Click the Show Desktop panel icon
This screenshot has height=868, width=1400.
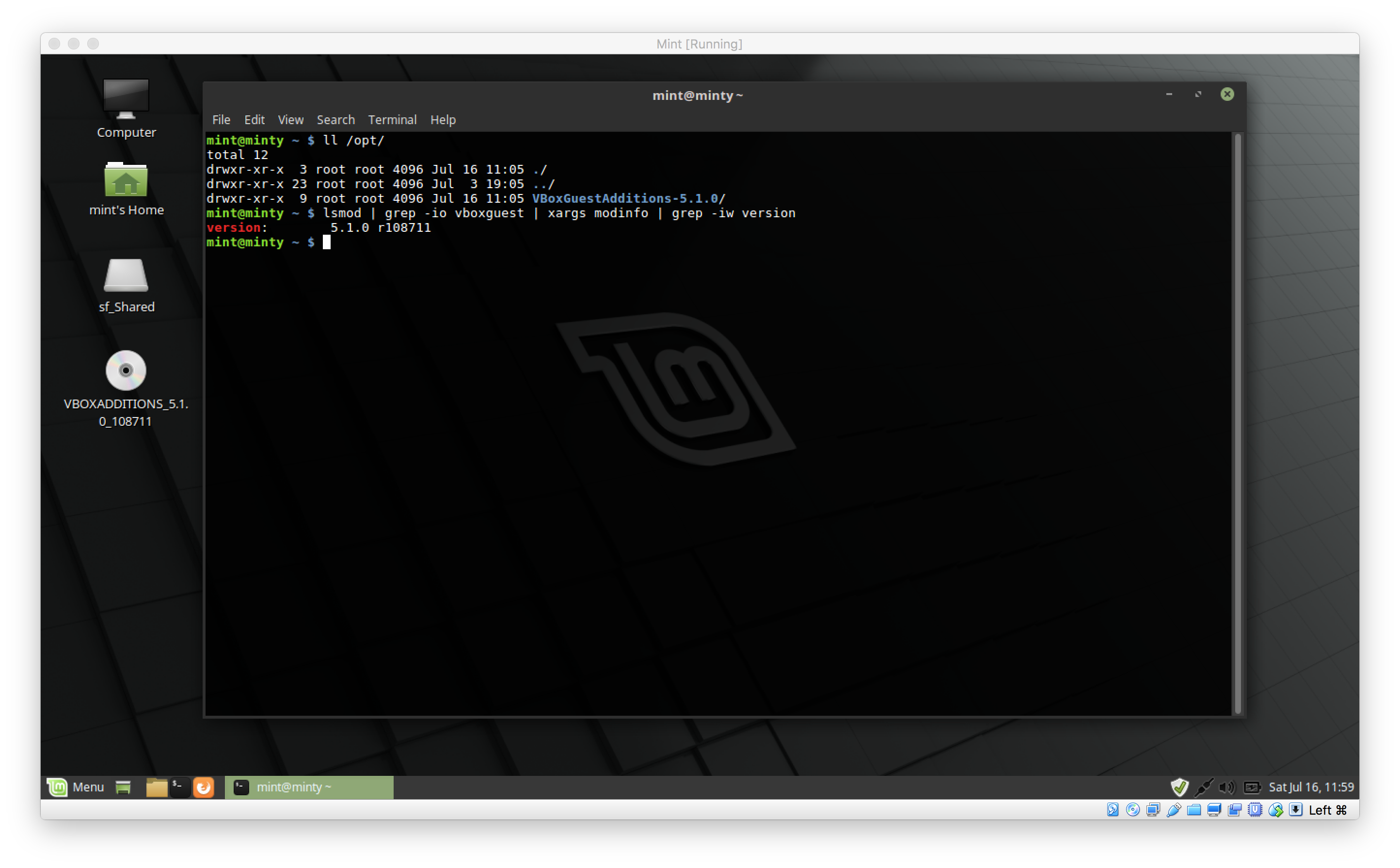123,787
